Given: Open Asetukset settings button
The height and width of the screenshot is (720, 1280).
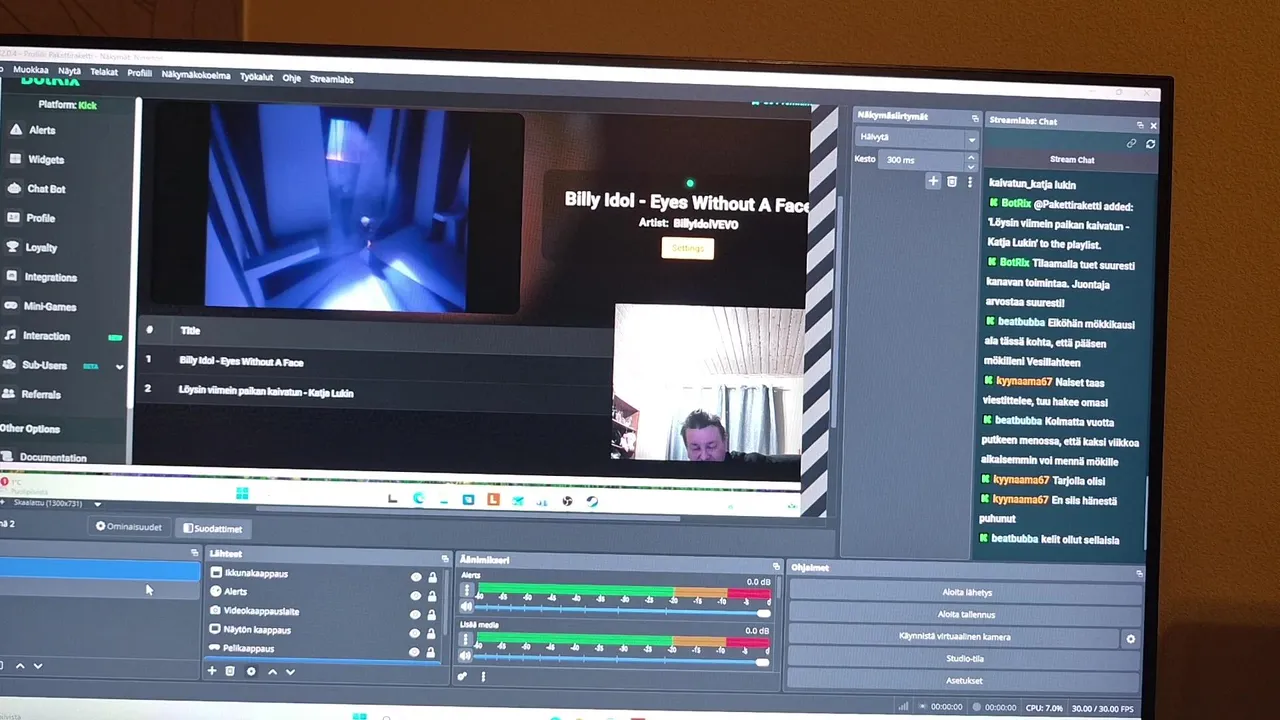Looking at the screenshot, I should click(965, 681).
